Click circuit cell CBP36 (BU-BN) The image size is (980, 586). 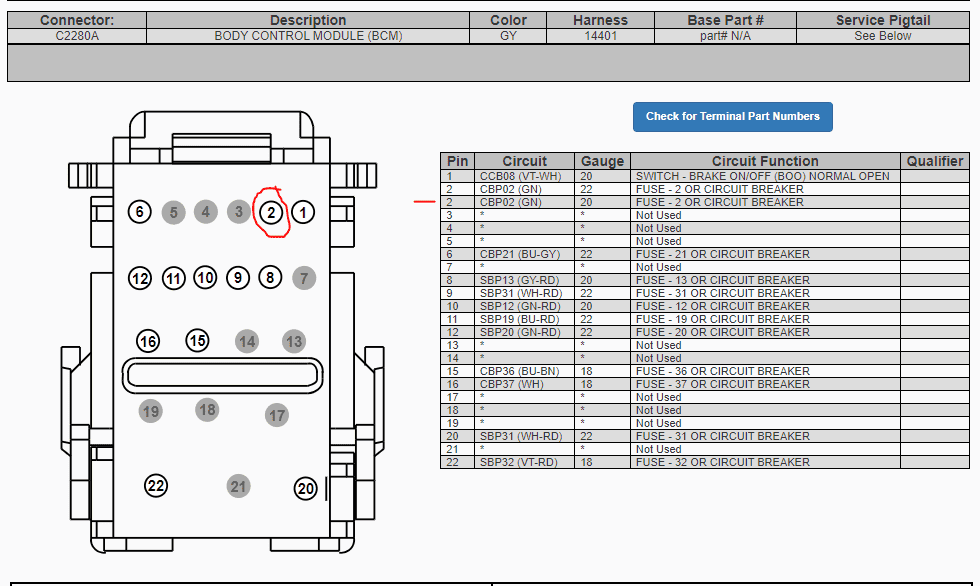point(524,371)
